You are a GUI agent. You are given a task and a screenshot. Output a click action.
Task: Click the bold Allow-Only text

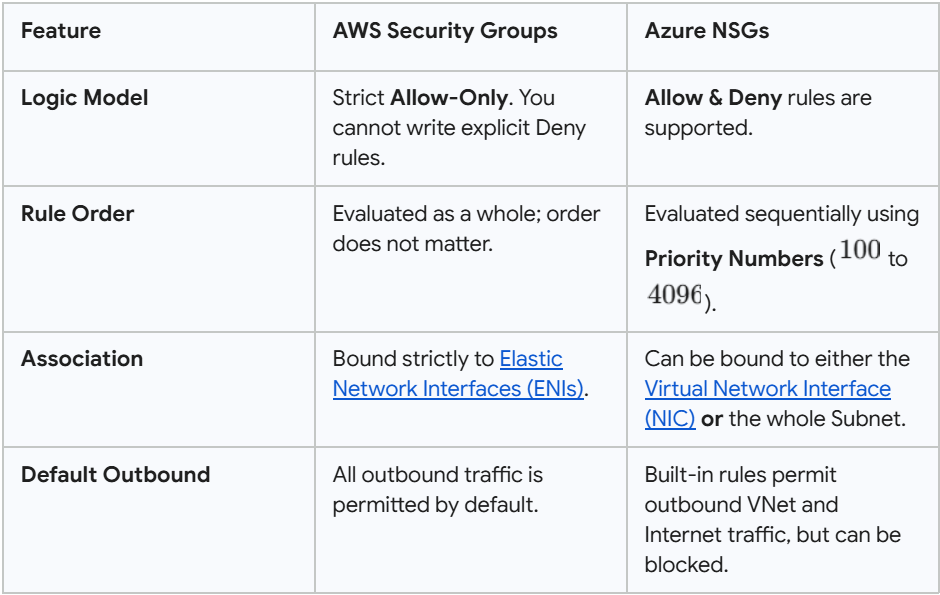pyautogui.click(x=449, y=98)
